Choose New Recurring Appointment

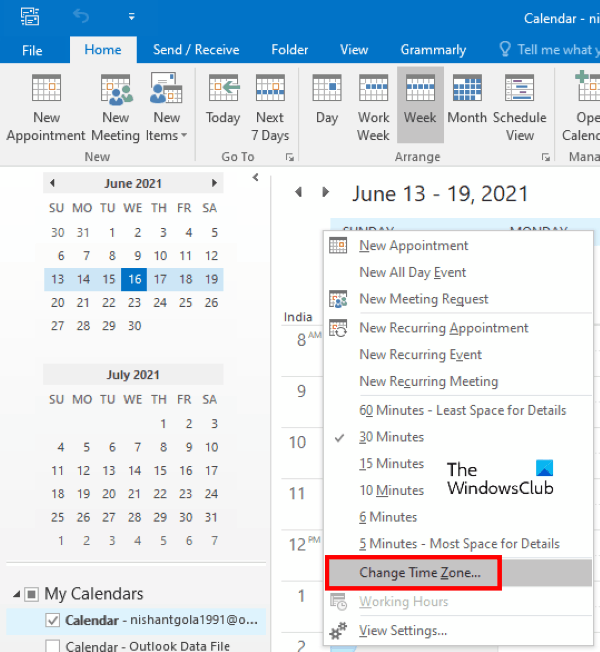tap(458, 328)
